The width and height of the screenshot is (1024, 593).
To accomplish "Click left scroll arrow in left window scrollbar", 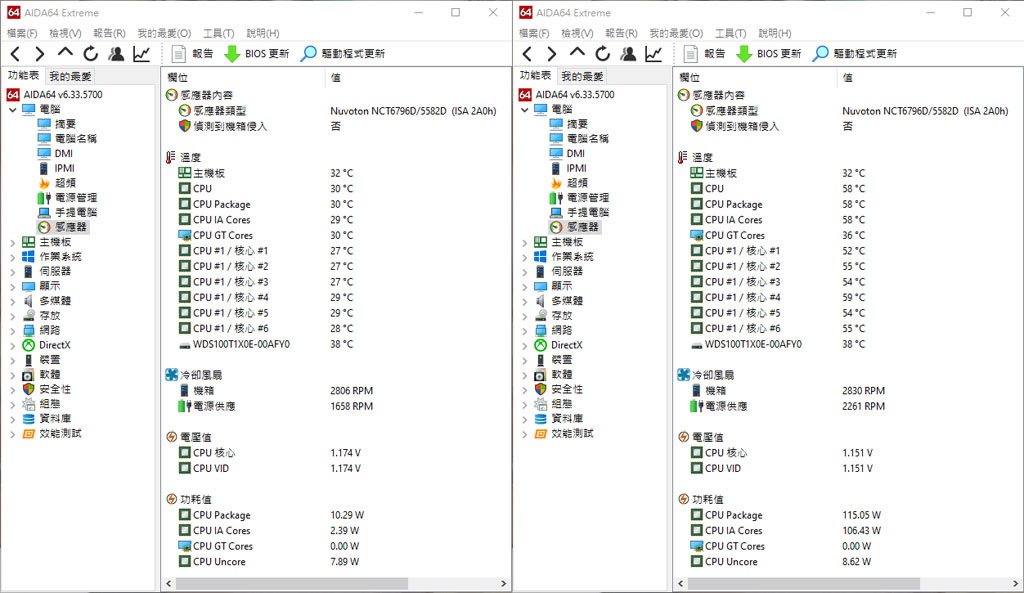I will (x=168, y=583).
